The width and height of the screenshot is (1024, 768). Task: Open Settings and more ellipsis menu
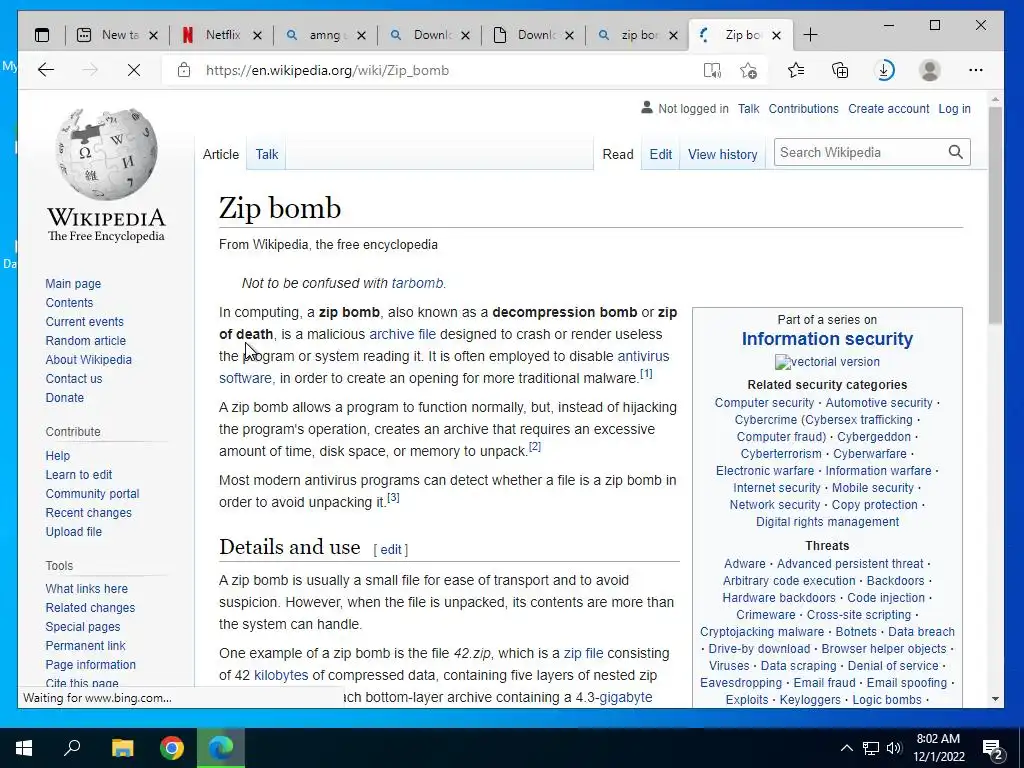click(976, 70)
